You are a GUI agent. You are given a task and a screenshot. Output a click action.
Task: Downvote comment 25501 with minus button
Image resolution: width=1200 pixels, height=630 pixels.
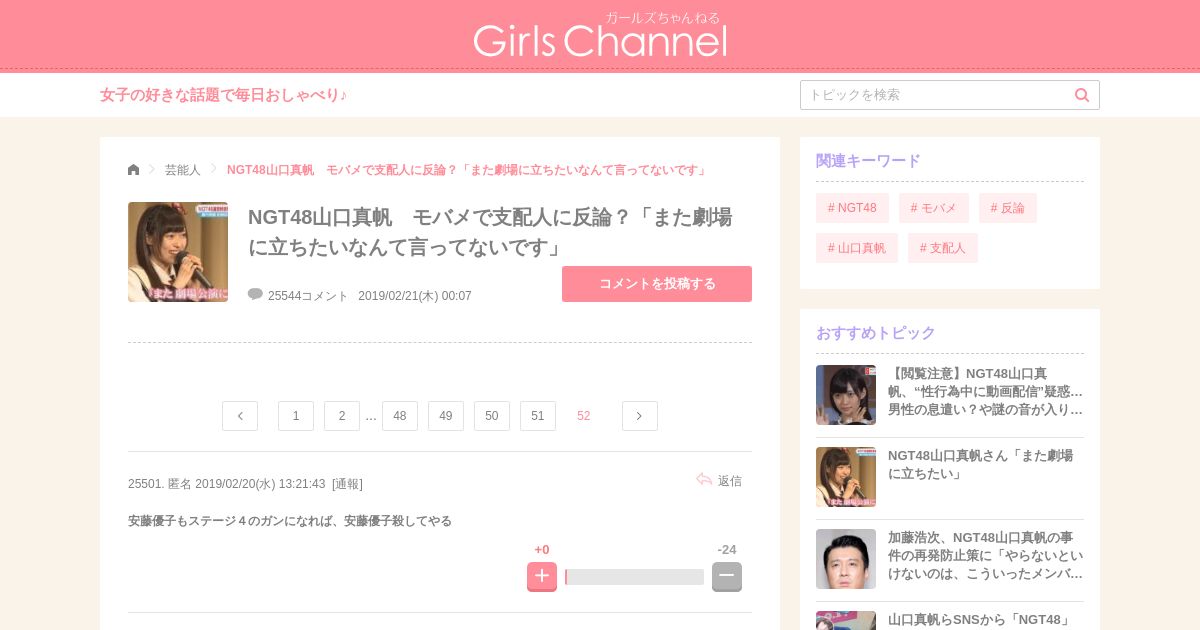tap(727, 576)
